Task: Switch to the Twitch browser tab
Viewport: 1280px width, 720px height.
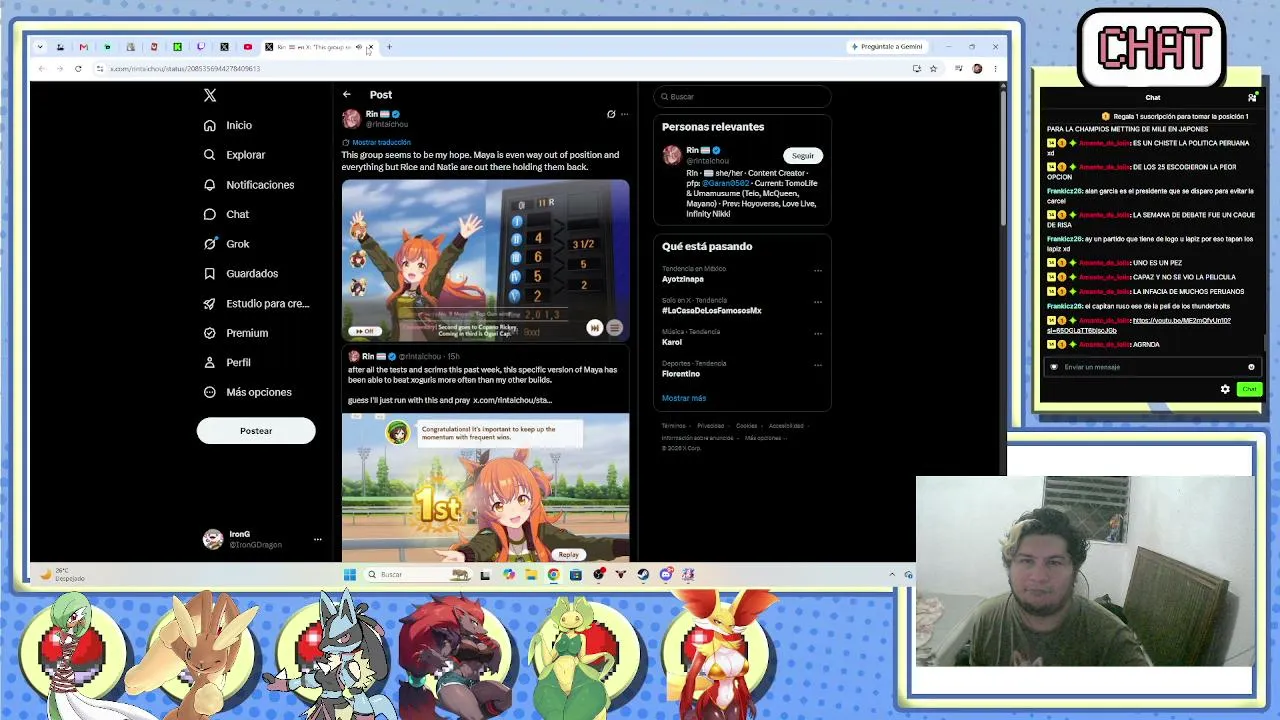Action: point(201,47)
